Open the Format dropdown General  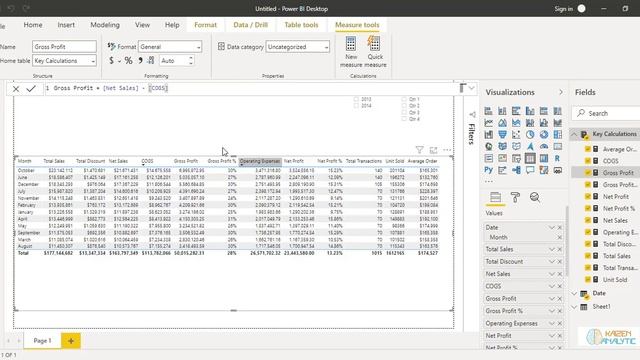pyautogui.click(x=170, y=47)
